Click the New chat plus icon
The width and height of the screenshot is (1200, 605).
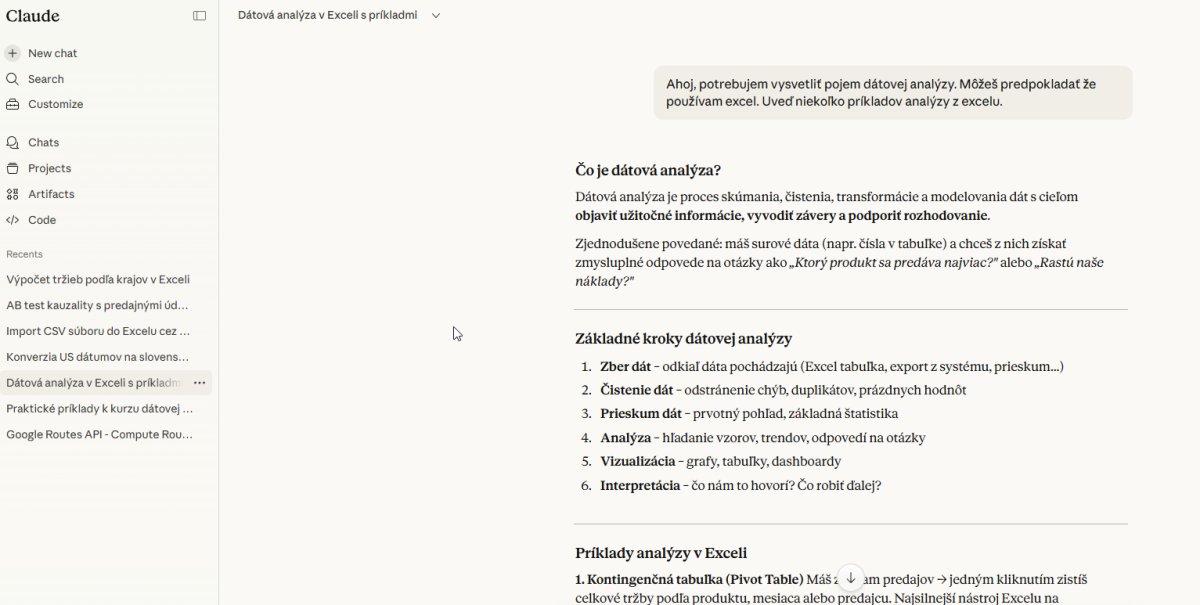click(x=13, y=53)
